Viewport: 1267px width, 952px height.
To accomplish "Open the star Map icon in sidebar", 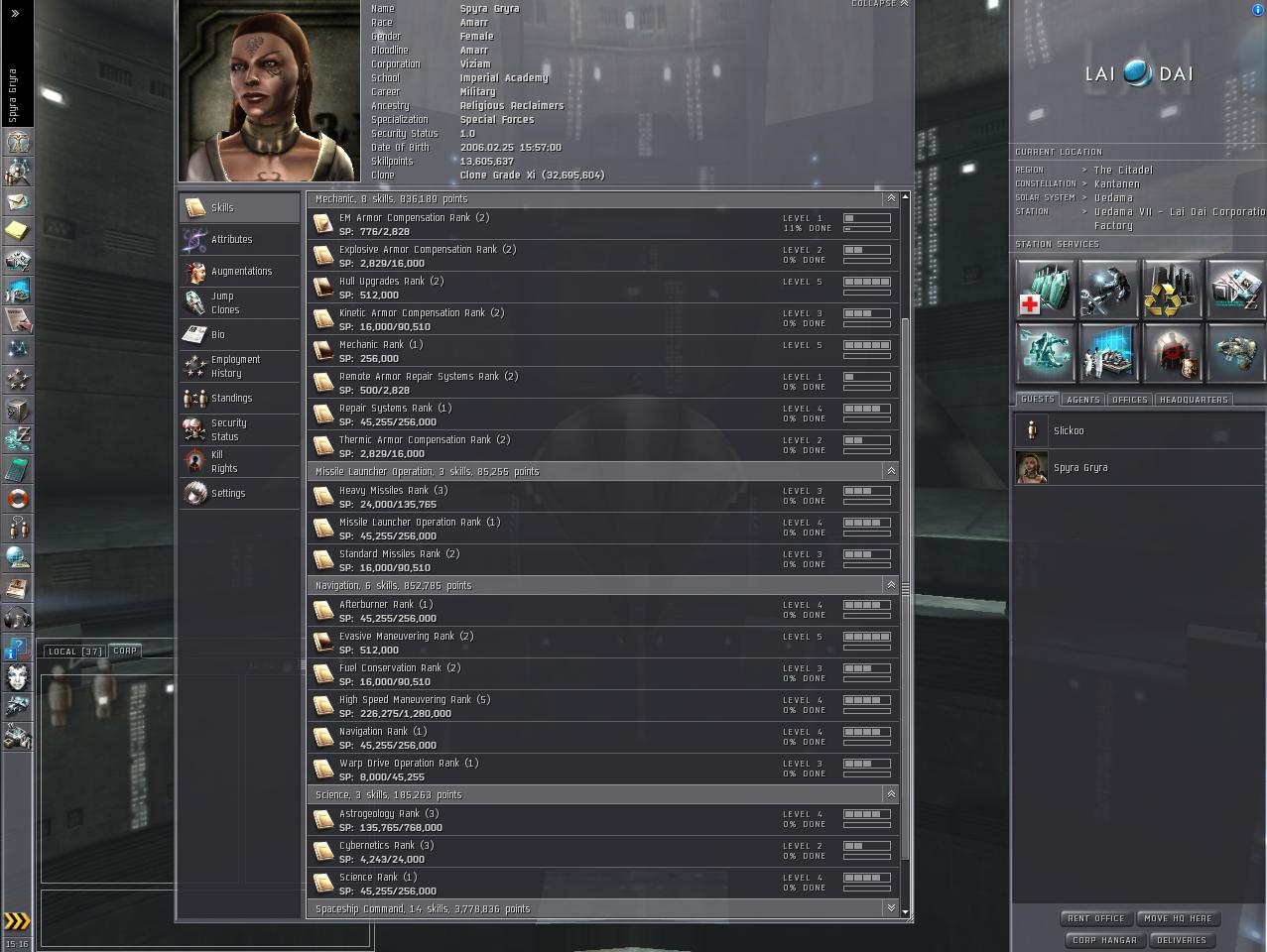I will (18, 350).
